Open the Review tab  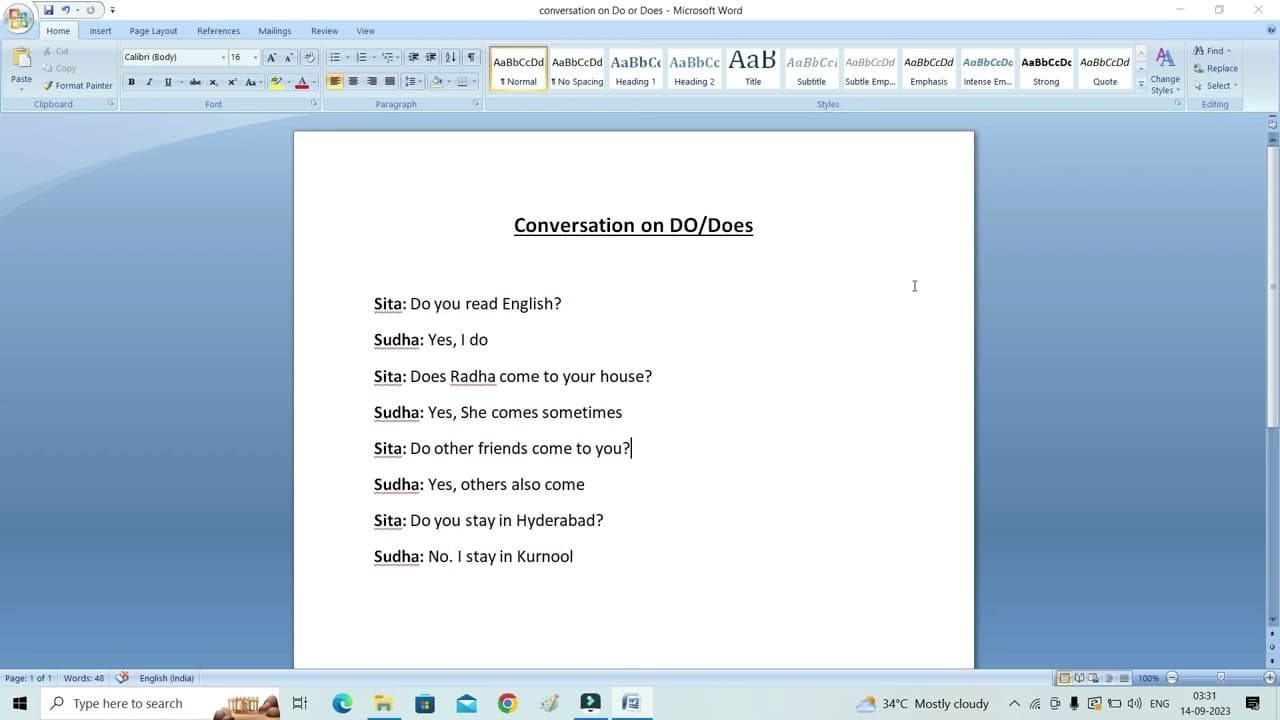(x=324, y=31)
